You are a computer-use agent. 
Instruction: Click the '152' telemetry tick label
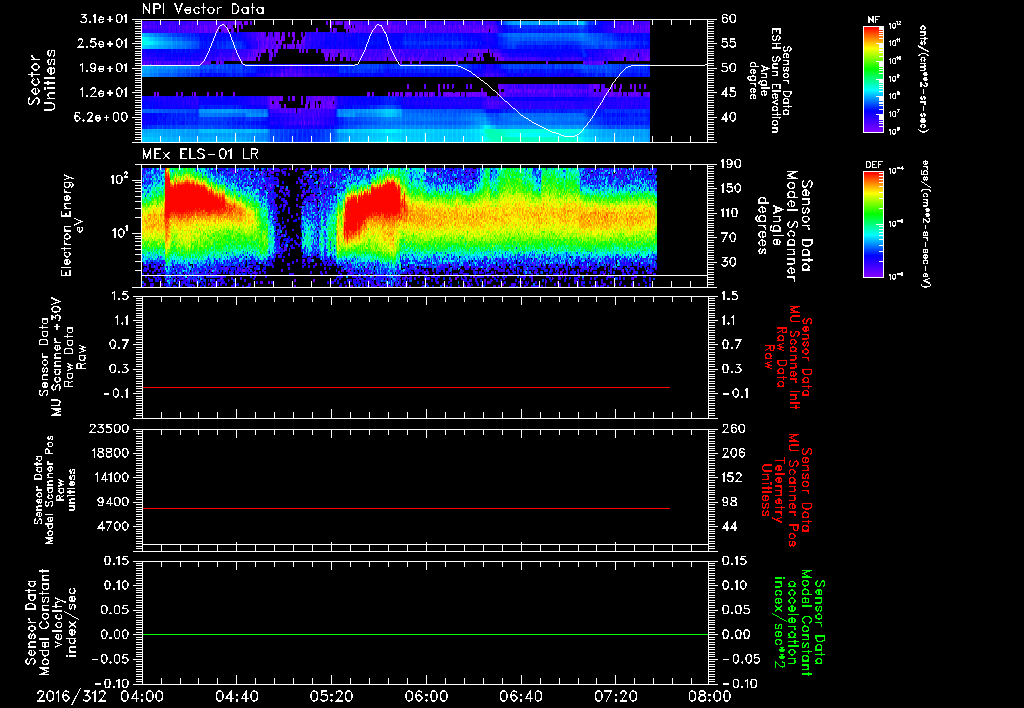coord(733,477)
